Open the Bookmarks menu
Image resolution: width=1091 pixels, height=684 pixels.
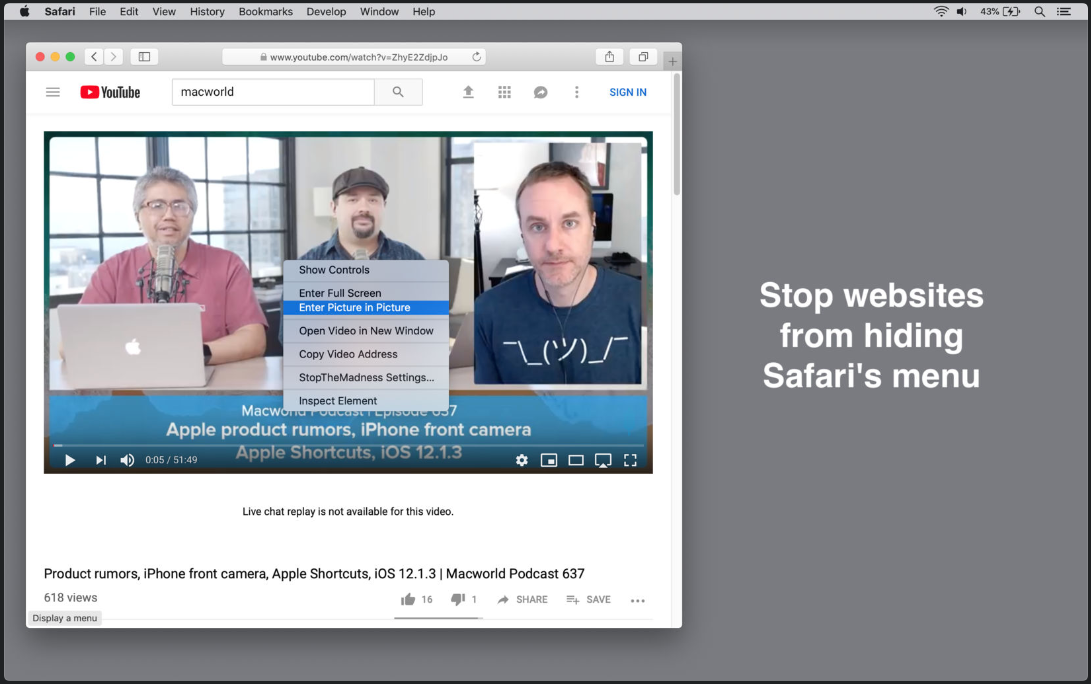(x=266, y=11)
